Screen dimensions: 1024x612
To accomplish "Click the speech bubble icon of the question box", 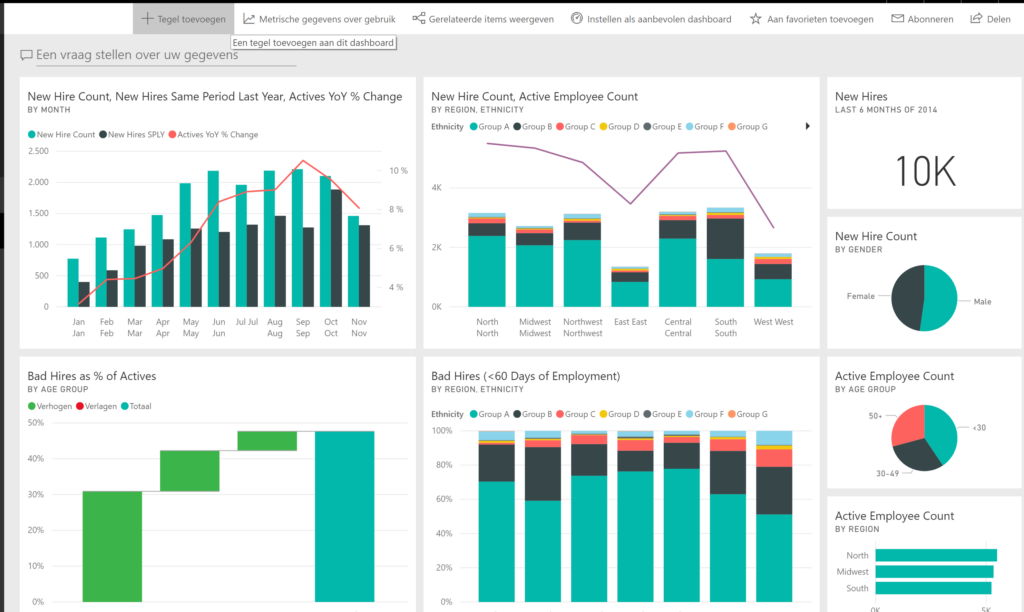I will coord(26,55).
